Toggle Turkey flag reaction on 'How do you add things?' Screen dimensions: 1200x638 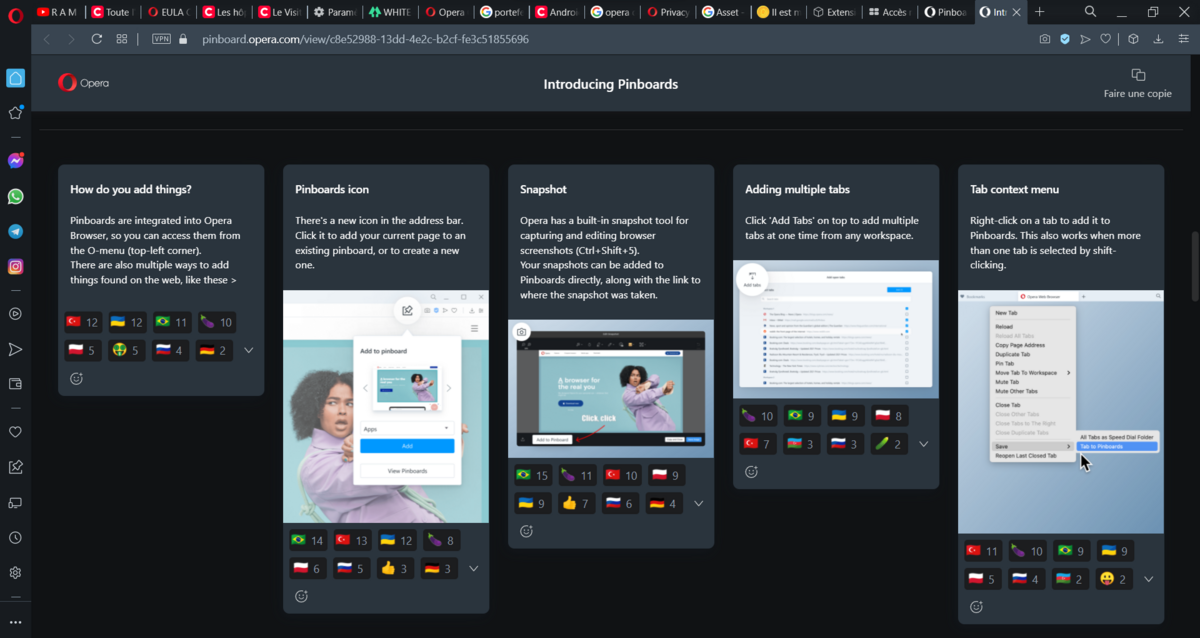82,322
